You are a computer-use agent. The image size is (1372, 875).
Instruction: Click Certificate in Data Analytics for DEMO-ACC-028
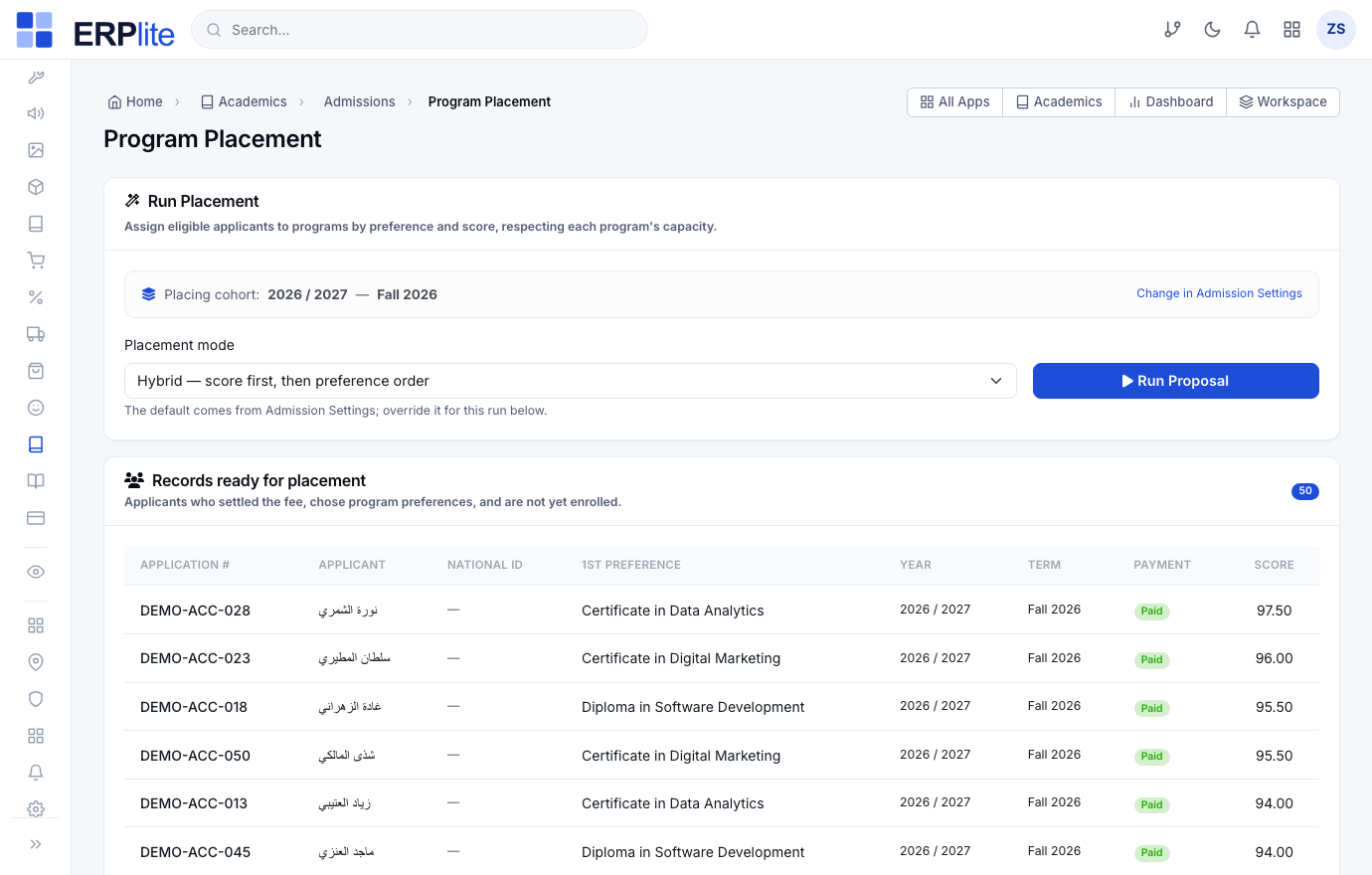click(673, 611)
